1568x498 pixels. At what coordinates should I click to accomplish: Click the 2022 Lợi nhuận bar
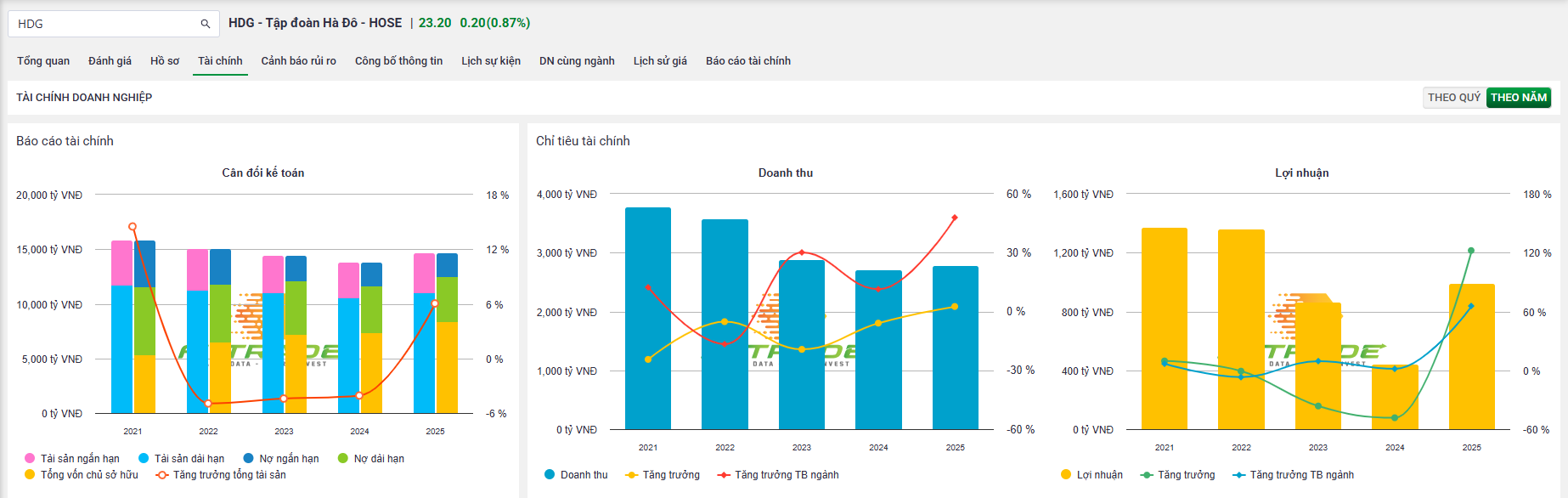pyautogui.click(x=1241, y=330)
